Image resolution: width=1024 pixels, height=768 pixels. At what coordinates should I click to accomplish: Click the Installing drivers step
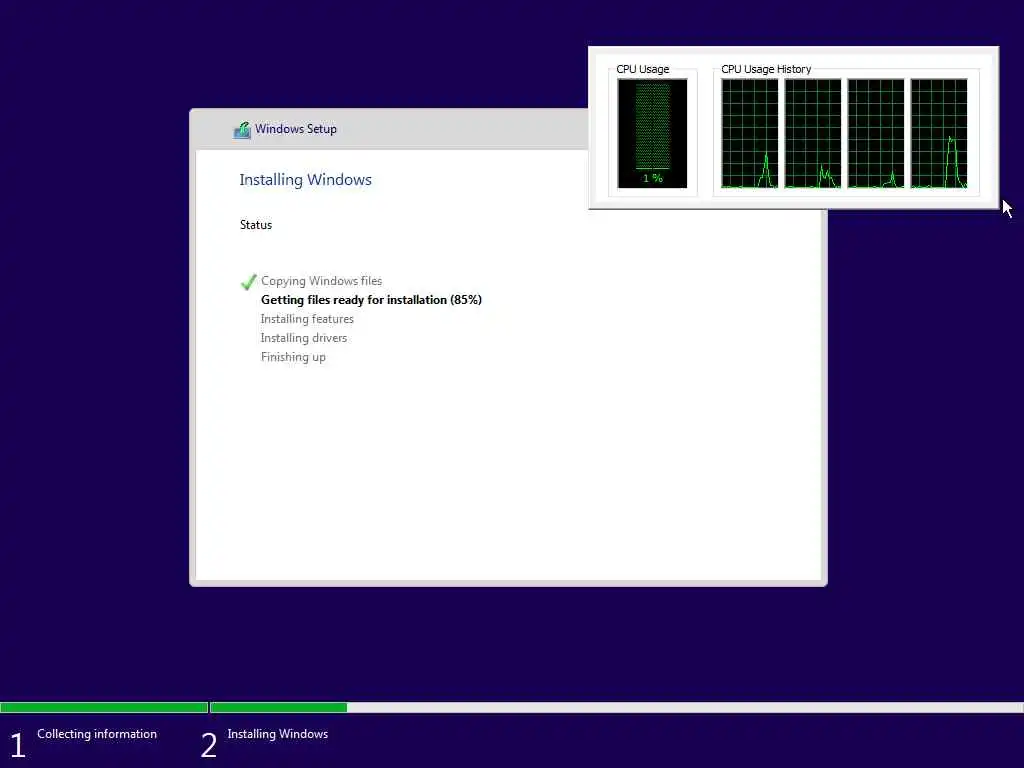[304, 338]
